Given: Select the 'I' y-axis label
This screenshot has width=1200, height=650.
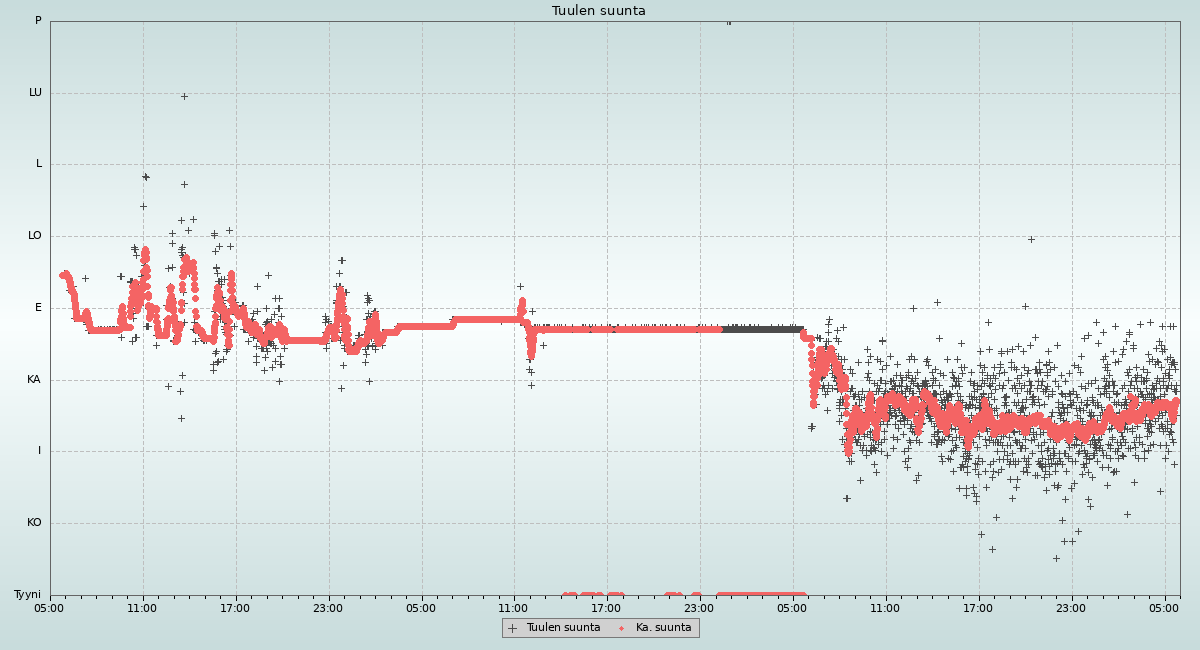Looking at the screenshot, I should pyautogui.click(x=40, y=451).
